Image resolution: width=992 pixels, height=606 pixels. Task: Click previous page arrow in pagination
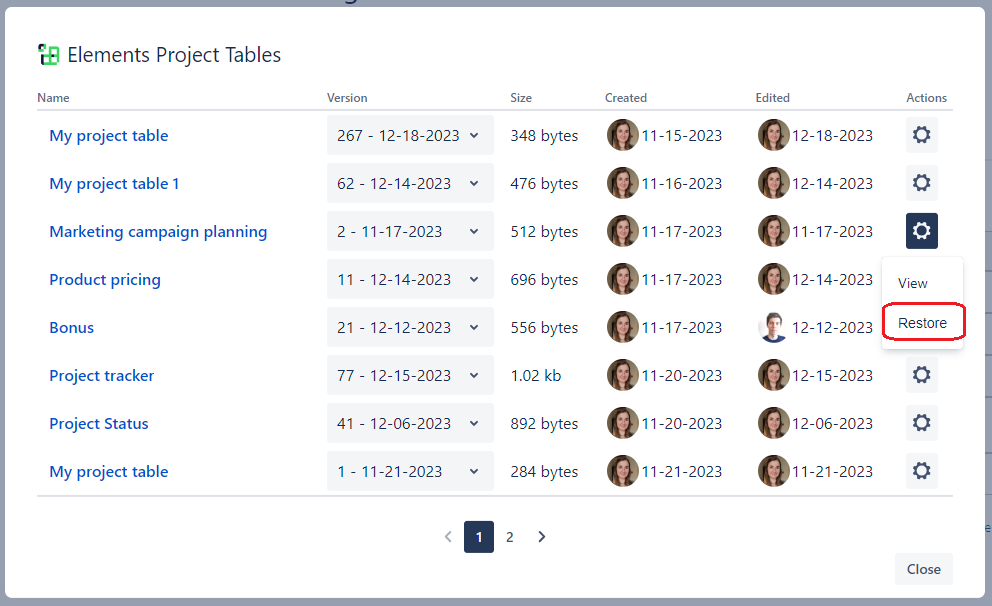point(448,537)
